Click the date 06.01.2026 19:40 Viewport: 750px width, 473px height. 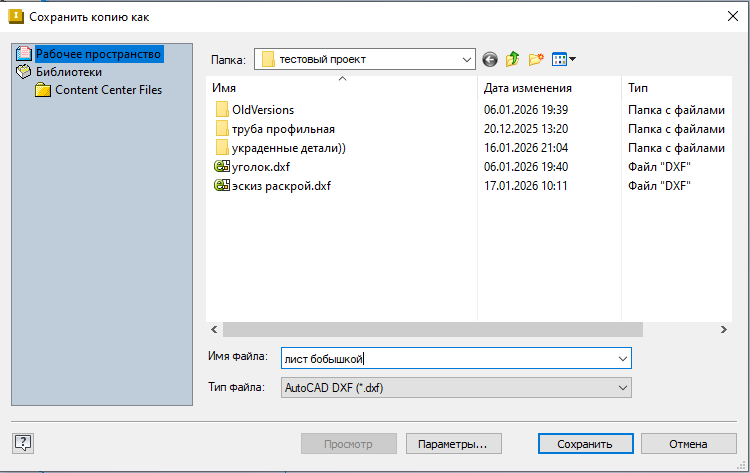point(526,166)
